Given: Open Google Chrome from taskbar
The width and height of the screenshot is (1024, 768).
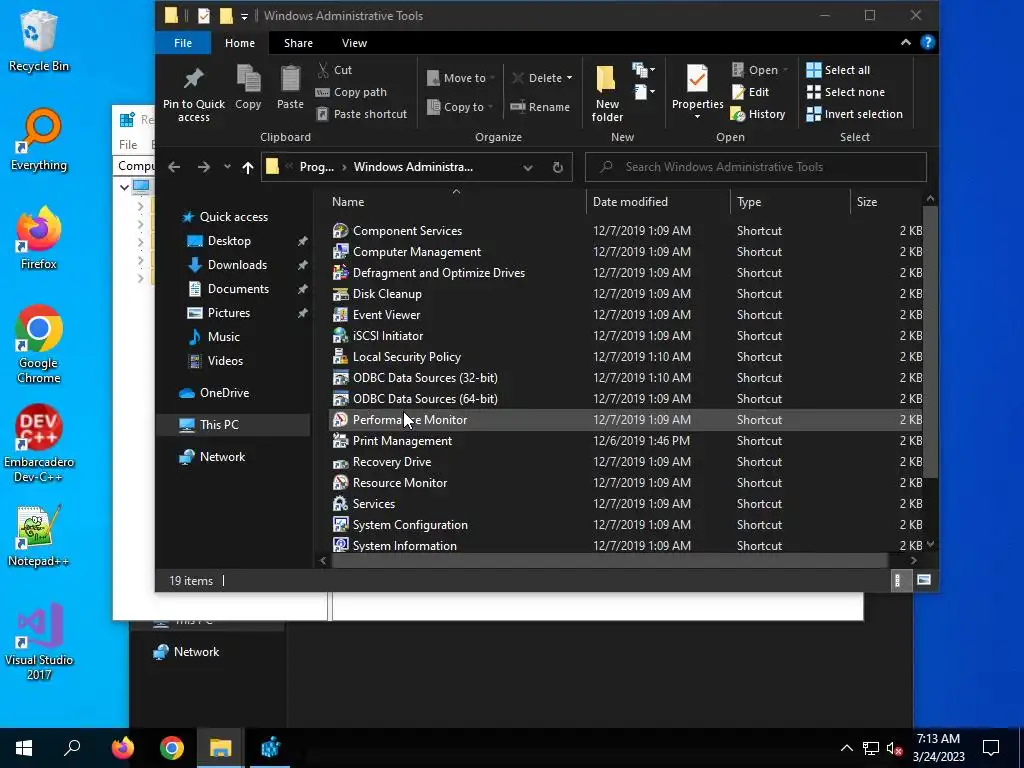Looking at the screenshot, I should click(172, 748).
